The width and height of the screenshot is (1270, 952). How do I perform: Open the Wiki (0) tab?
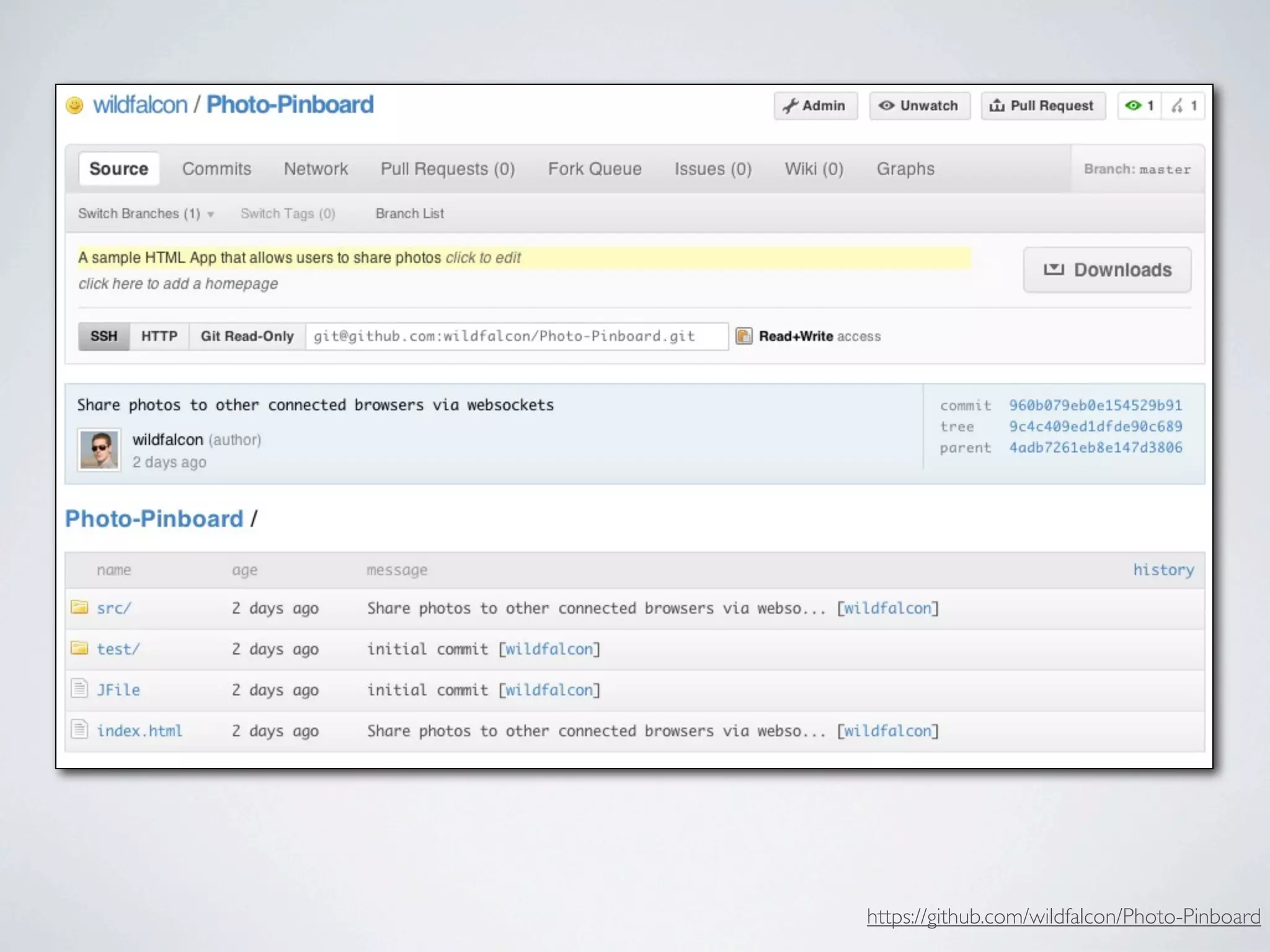pyautogui.click(x=814, y=169)
